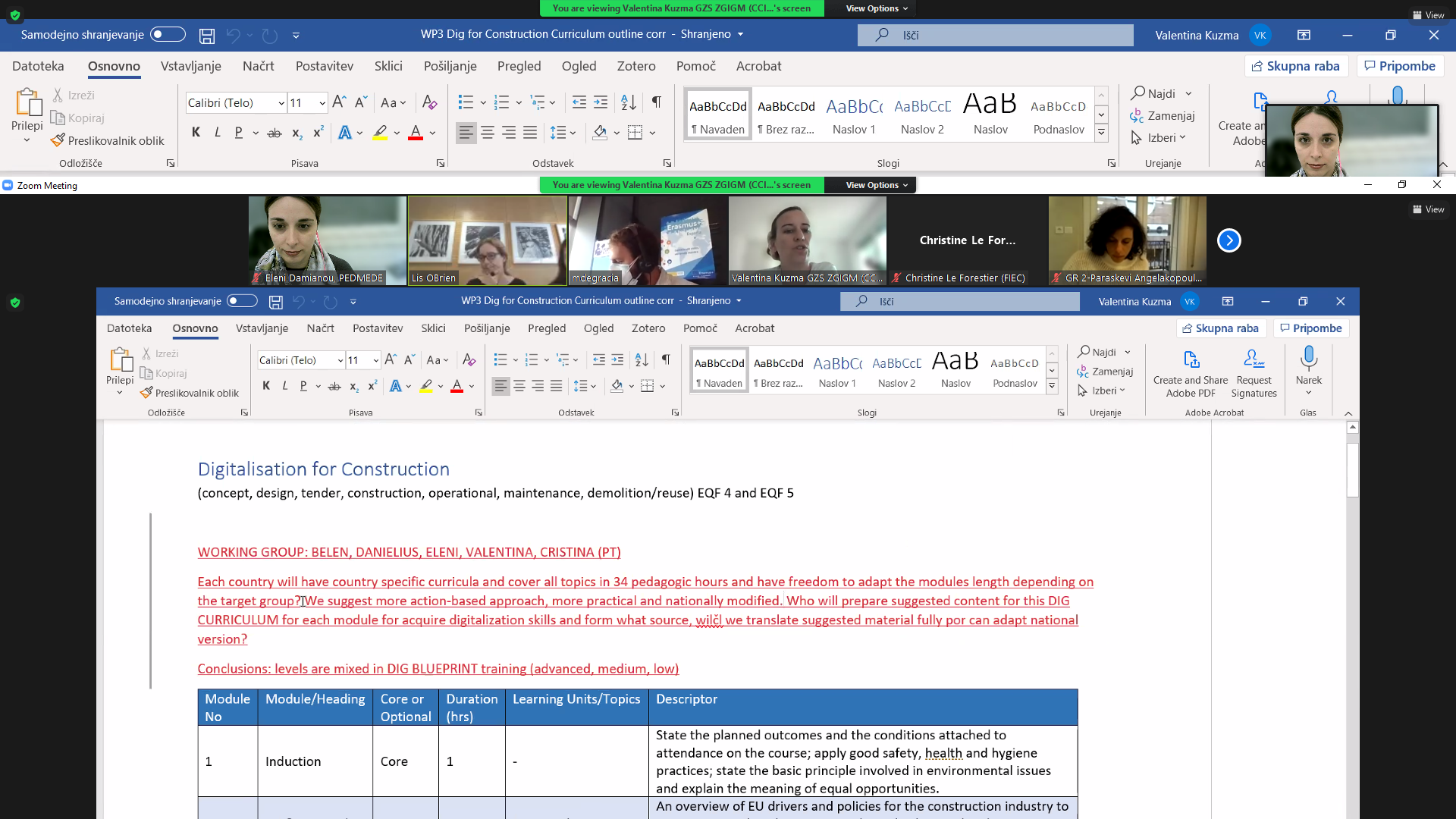Open the View Options dropdown at top
Viewport: 1456px width, 819px height.
pos(877,8)
